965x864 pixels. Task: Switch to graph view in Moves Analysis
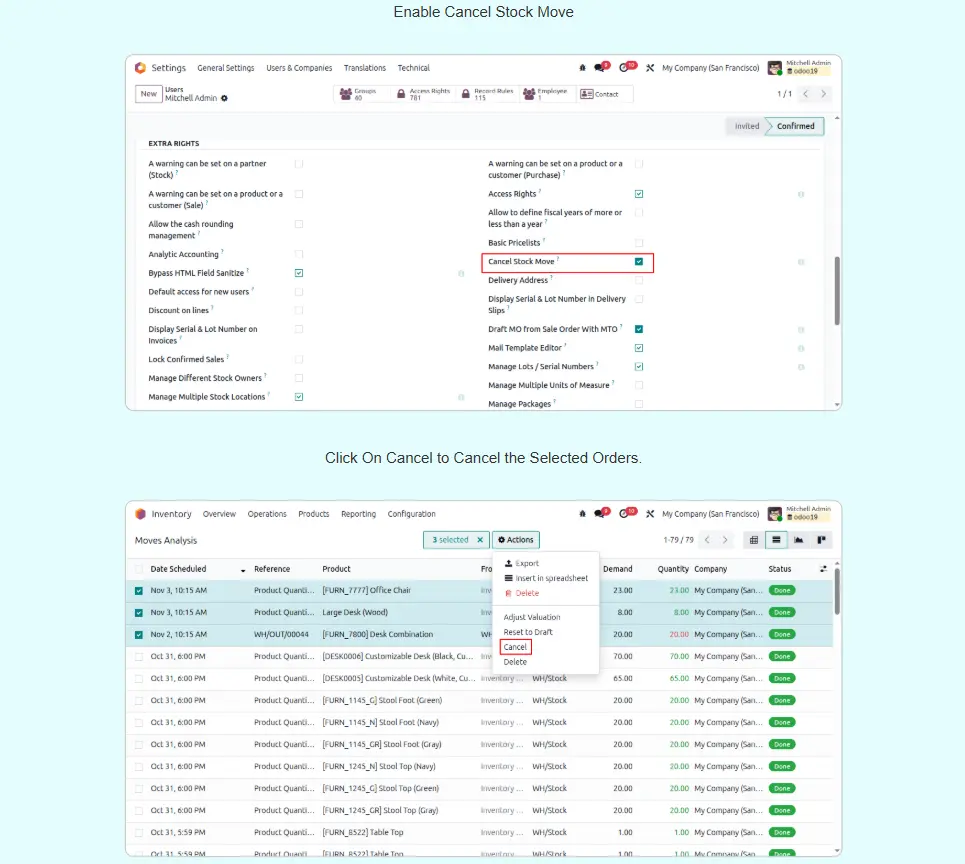pyautogui.click(x=799, y=540)
